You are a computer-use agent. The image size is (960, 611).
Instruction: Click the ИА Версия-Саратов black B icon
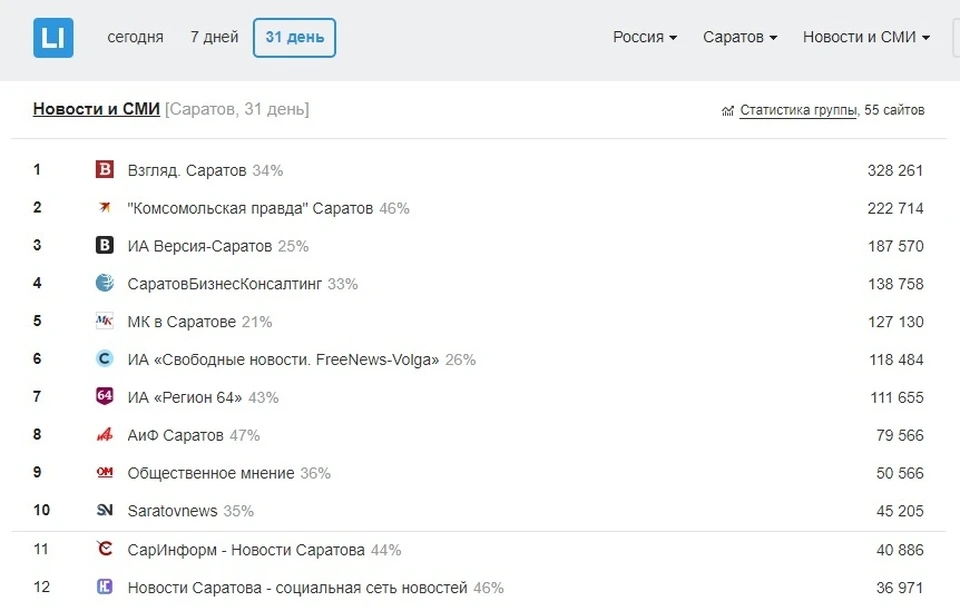click(x=105, y=245)
